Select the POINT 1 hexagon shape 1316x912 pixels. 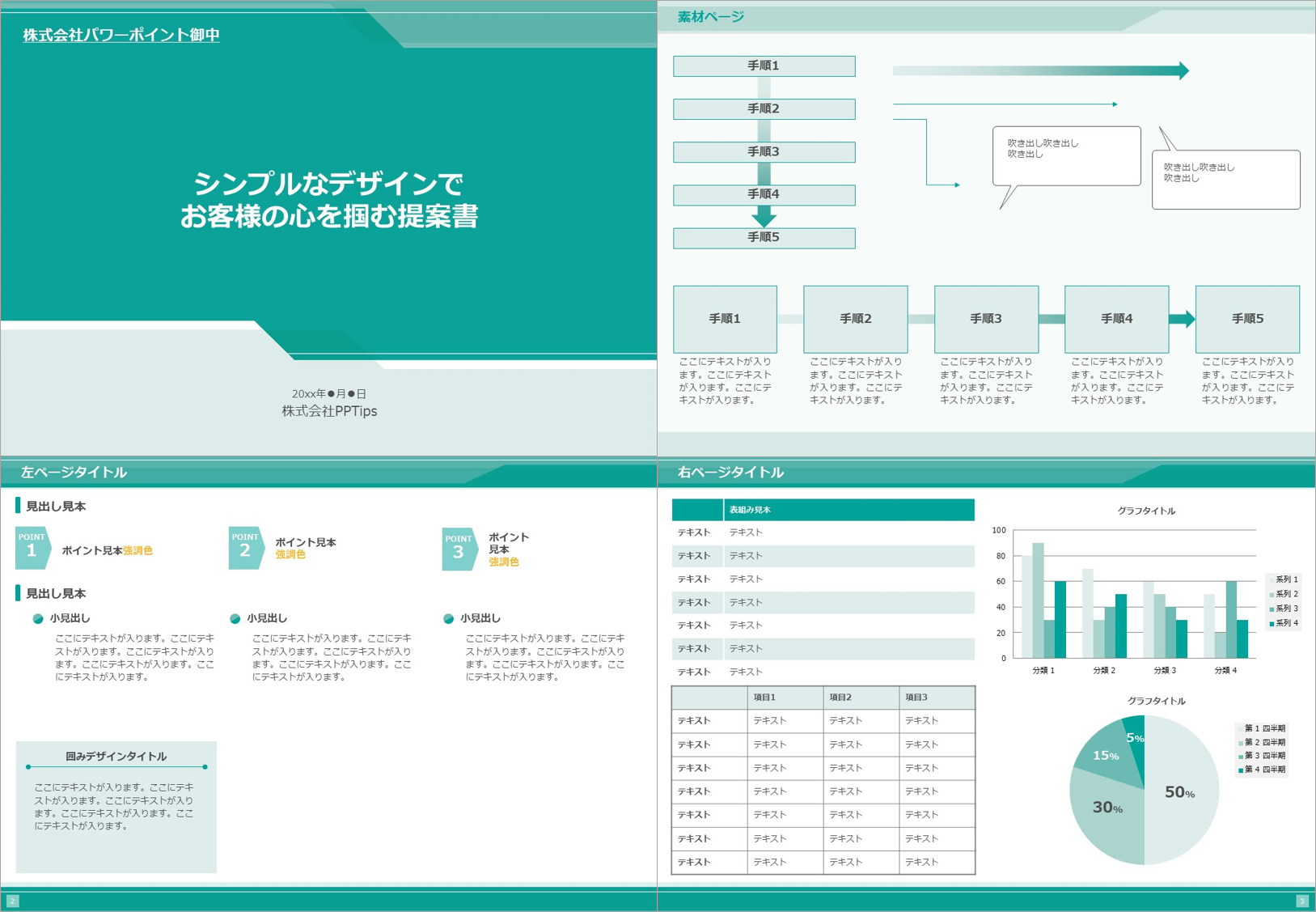(32, 547)
